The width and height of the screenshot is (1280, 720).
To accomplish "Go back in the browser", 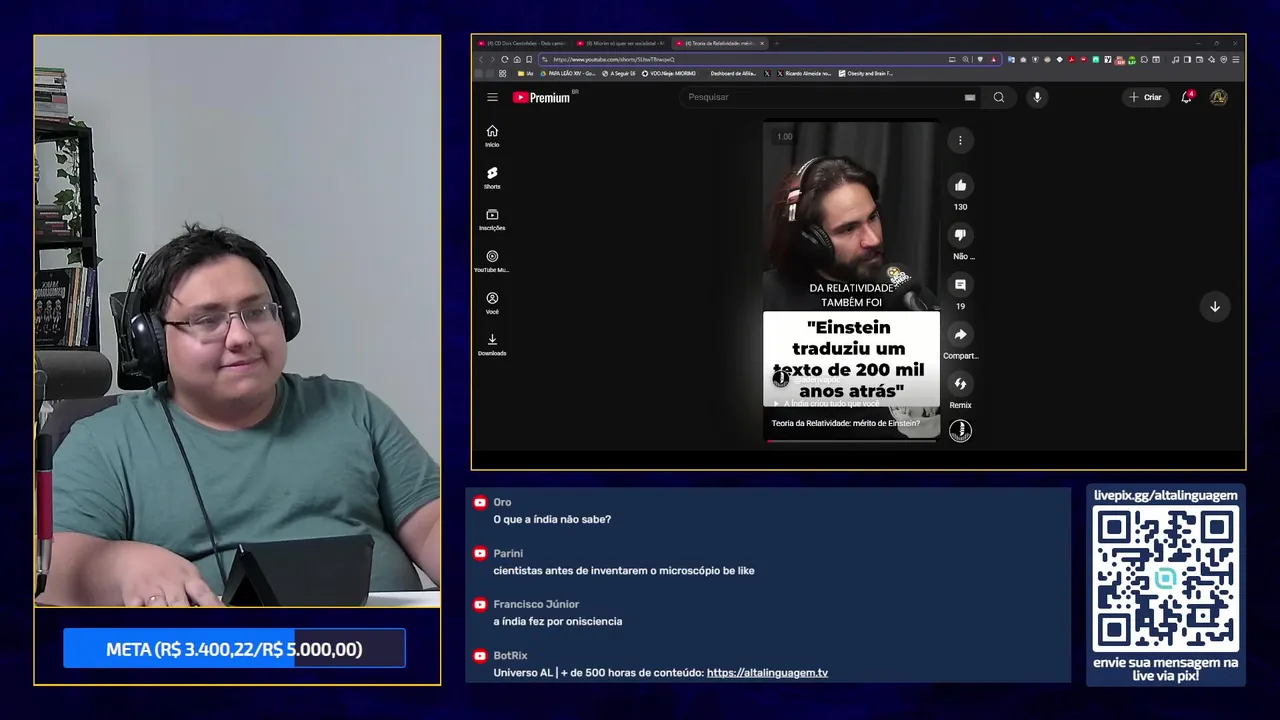I will [480, 59].
